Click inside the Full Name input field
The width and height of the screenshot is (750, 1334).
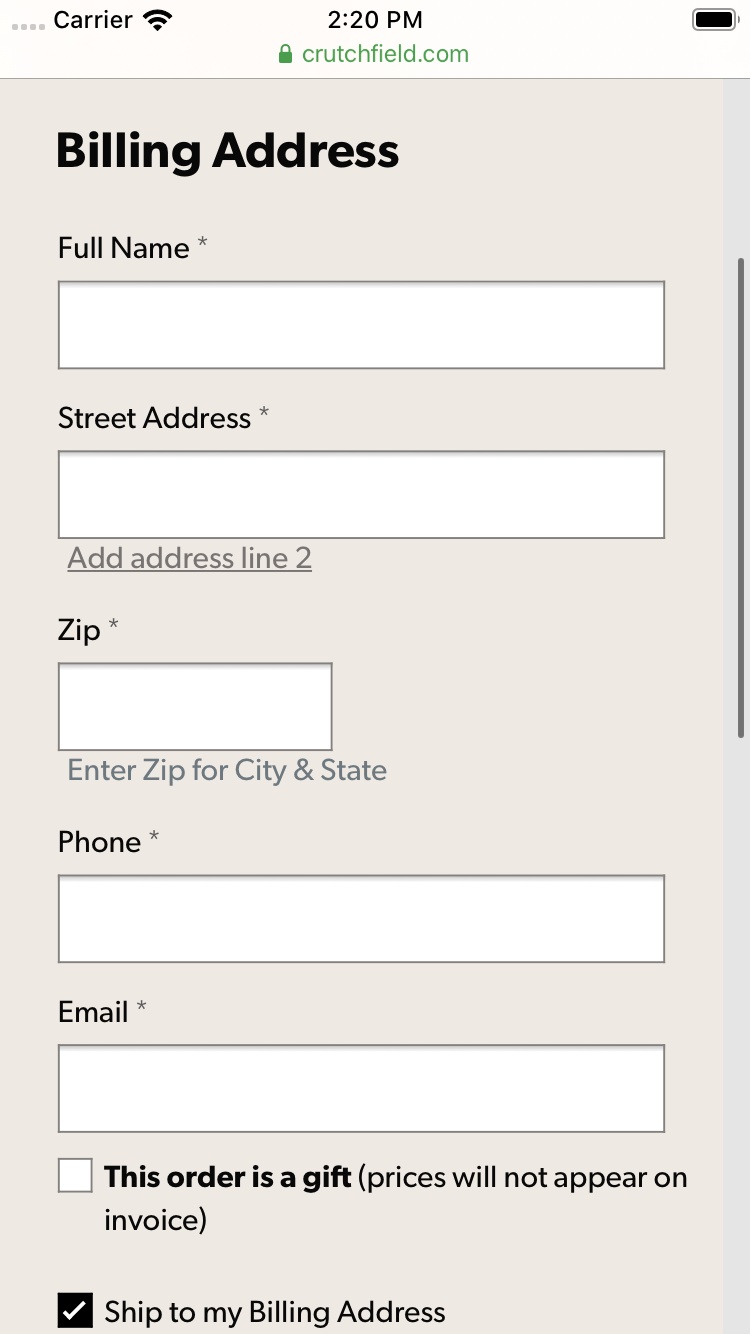pos(361,324)
